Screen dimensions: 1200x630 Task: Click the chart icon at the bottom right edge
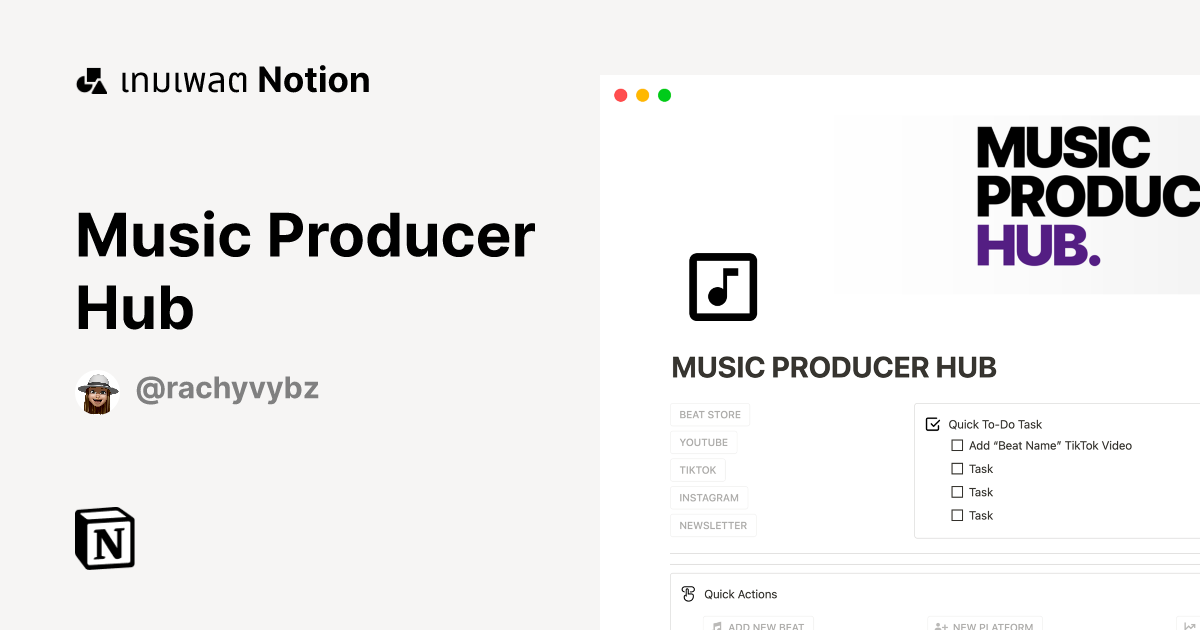1191,625
